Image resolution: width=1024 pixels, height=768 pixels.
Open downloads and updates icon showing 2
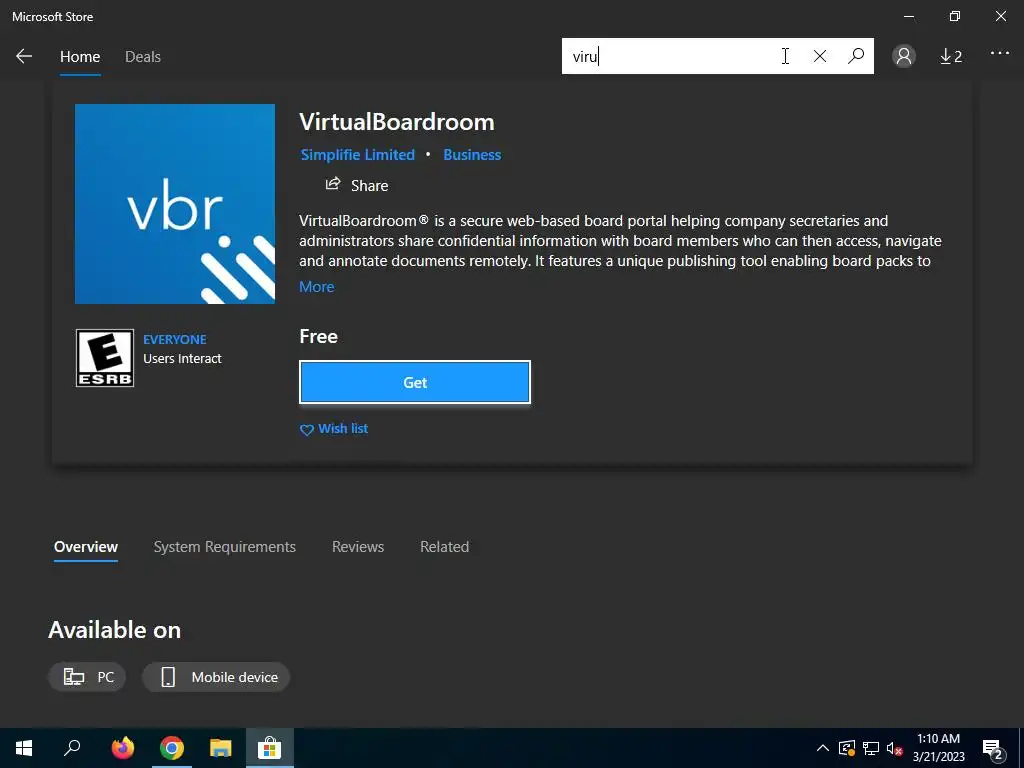click(951, 57)
